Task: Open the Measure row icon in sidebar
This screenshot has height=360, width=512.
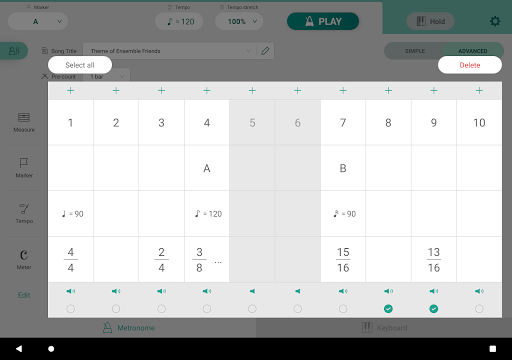Action: (x=24, y=117)
